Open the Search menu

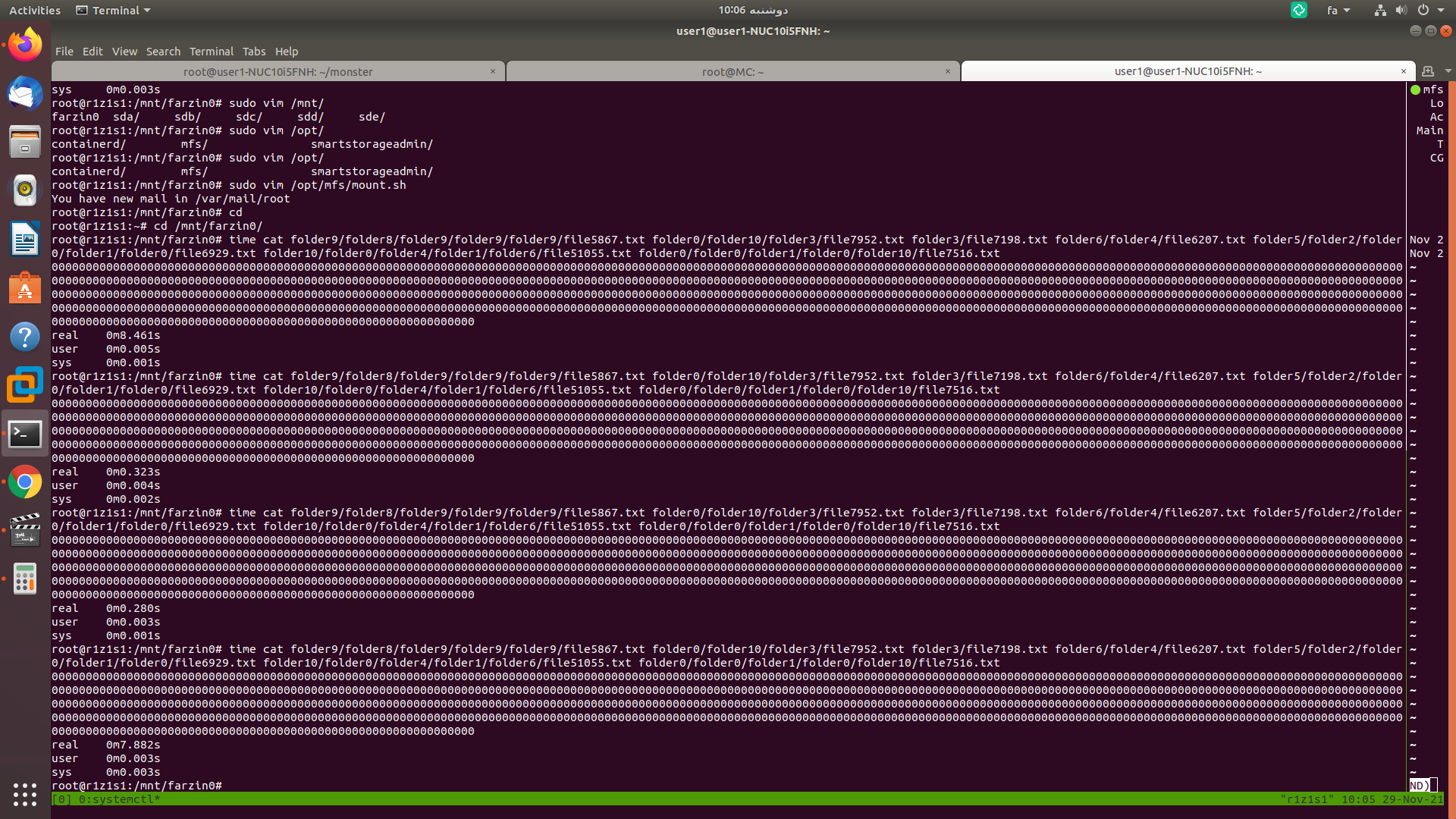coord(163,52)
